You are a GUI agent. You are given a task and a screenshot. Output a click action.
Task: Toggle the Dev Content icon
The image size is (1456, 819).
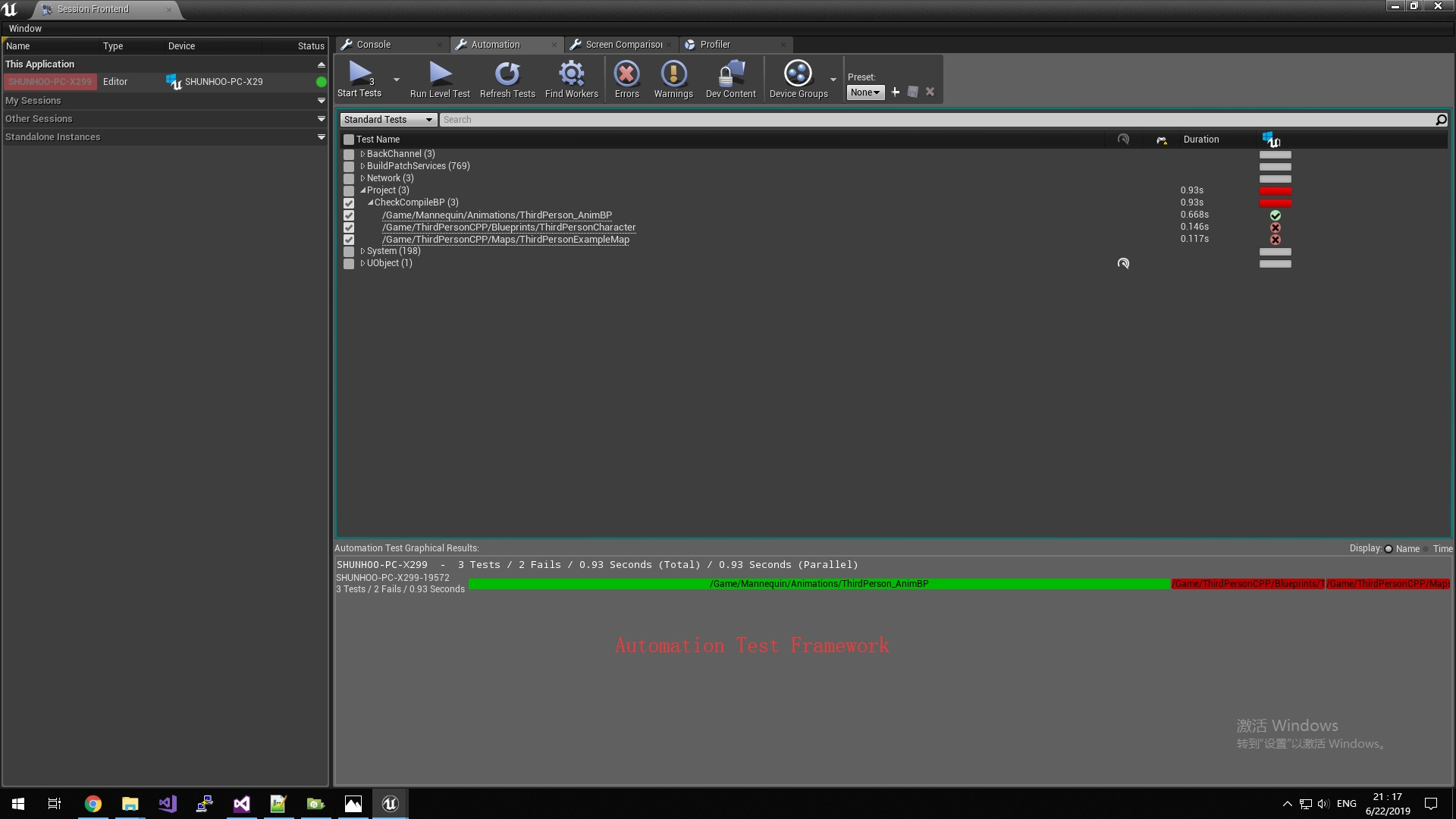point(730,74)
